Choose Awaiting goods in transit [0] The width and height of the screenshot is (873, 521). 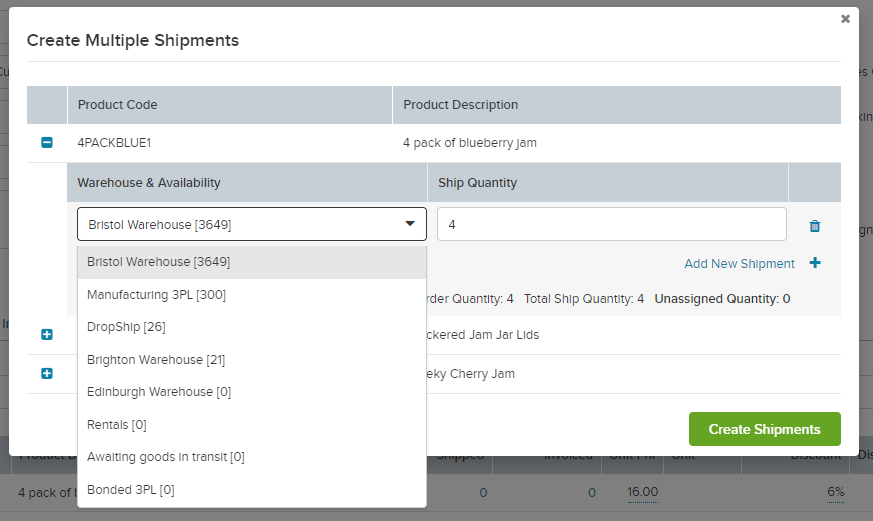click(166, 457)
